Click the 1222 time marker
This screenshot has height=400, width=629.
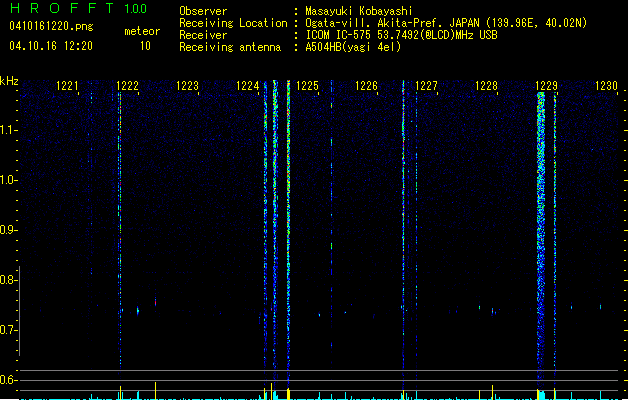point(127,86)
